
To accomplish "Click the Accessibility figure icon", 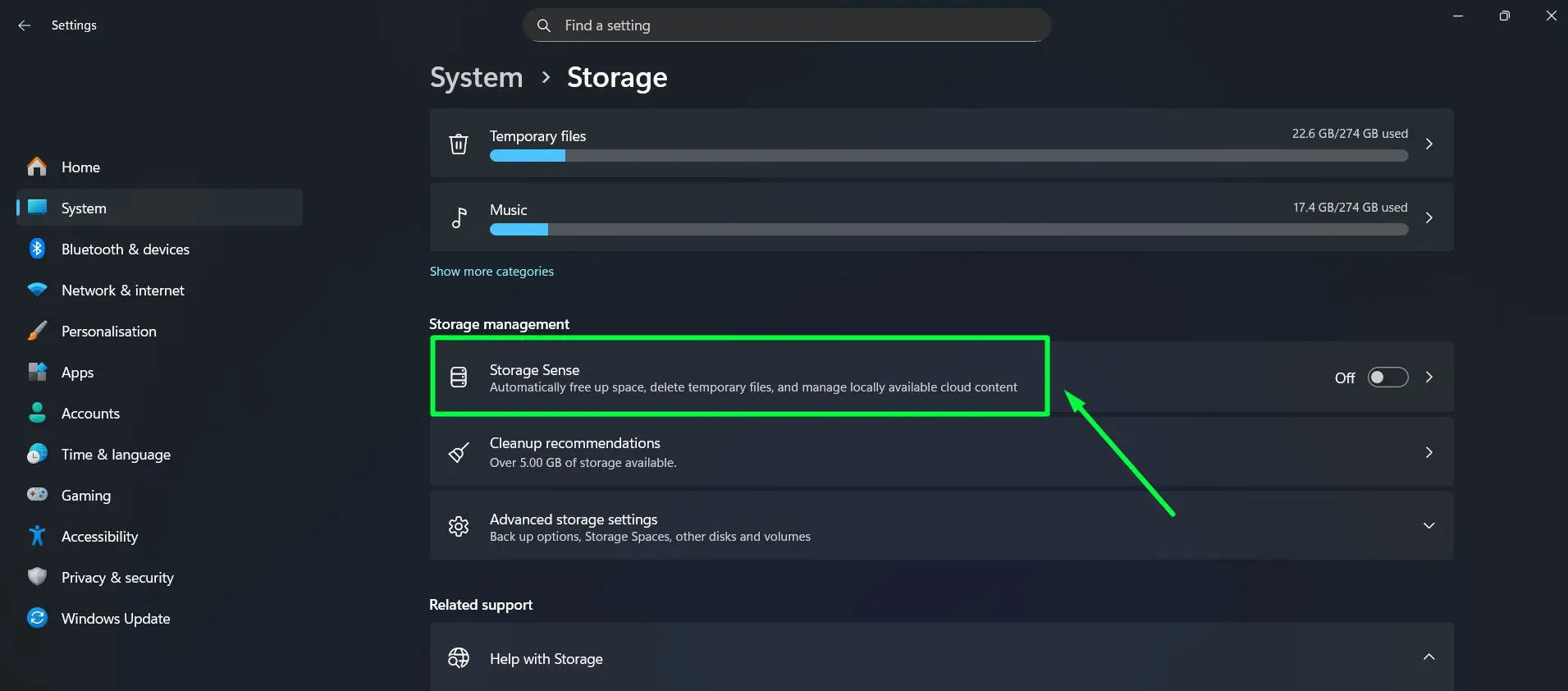I will (37, 536).
